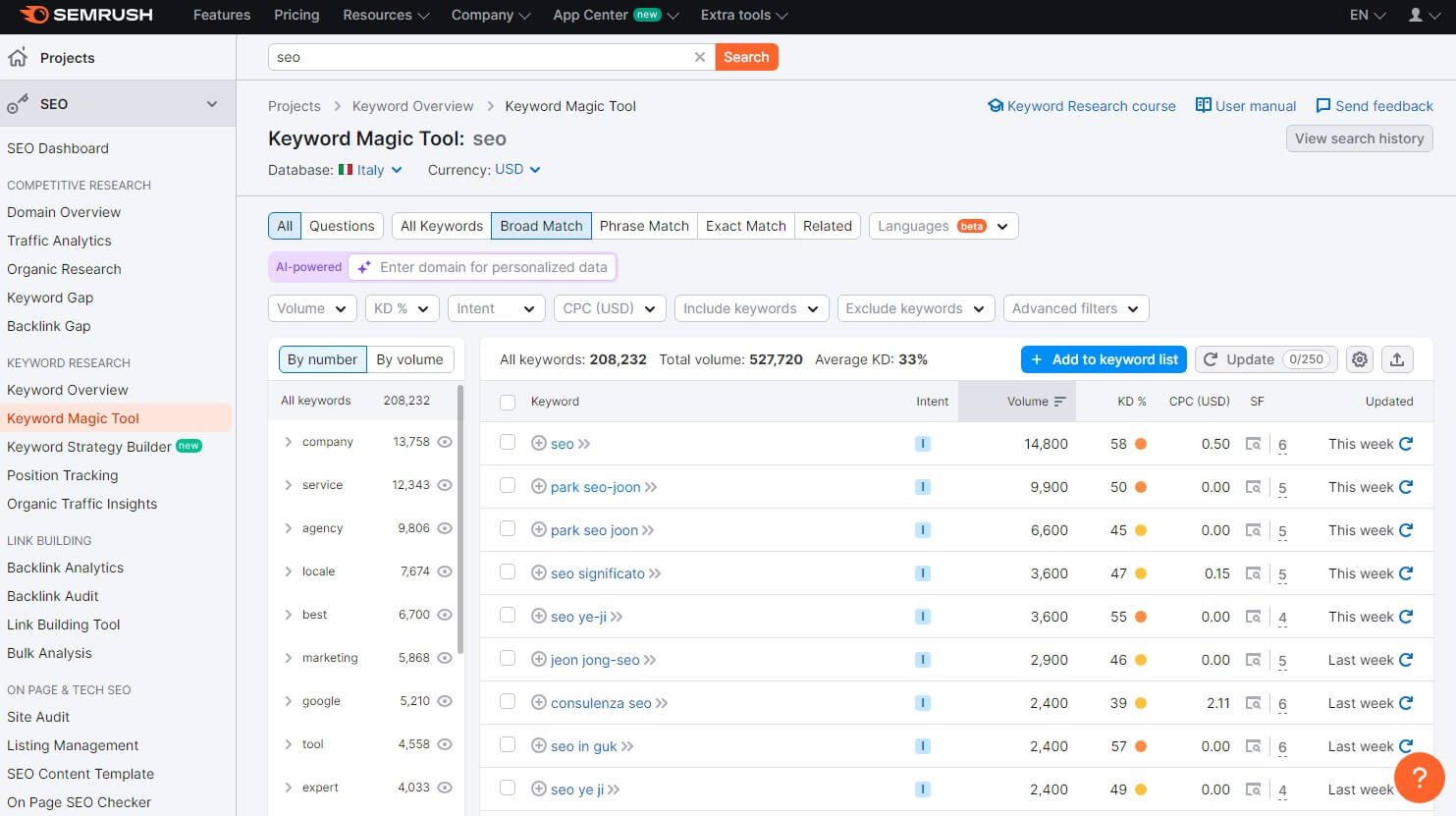
Task: View SERP icon for 'seo' row
Action: pos(1253,444)
